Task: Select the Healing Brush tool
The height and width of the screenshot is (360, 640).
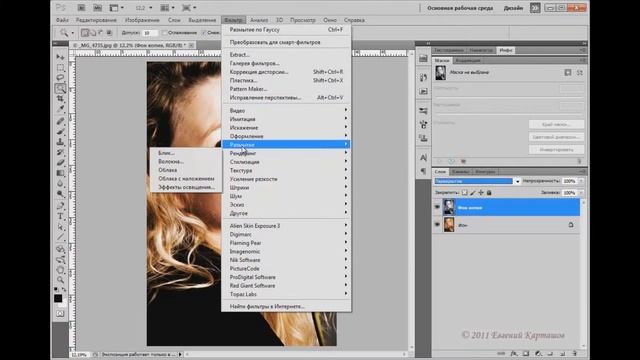Action: [60, 121]
